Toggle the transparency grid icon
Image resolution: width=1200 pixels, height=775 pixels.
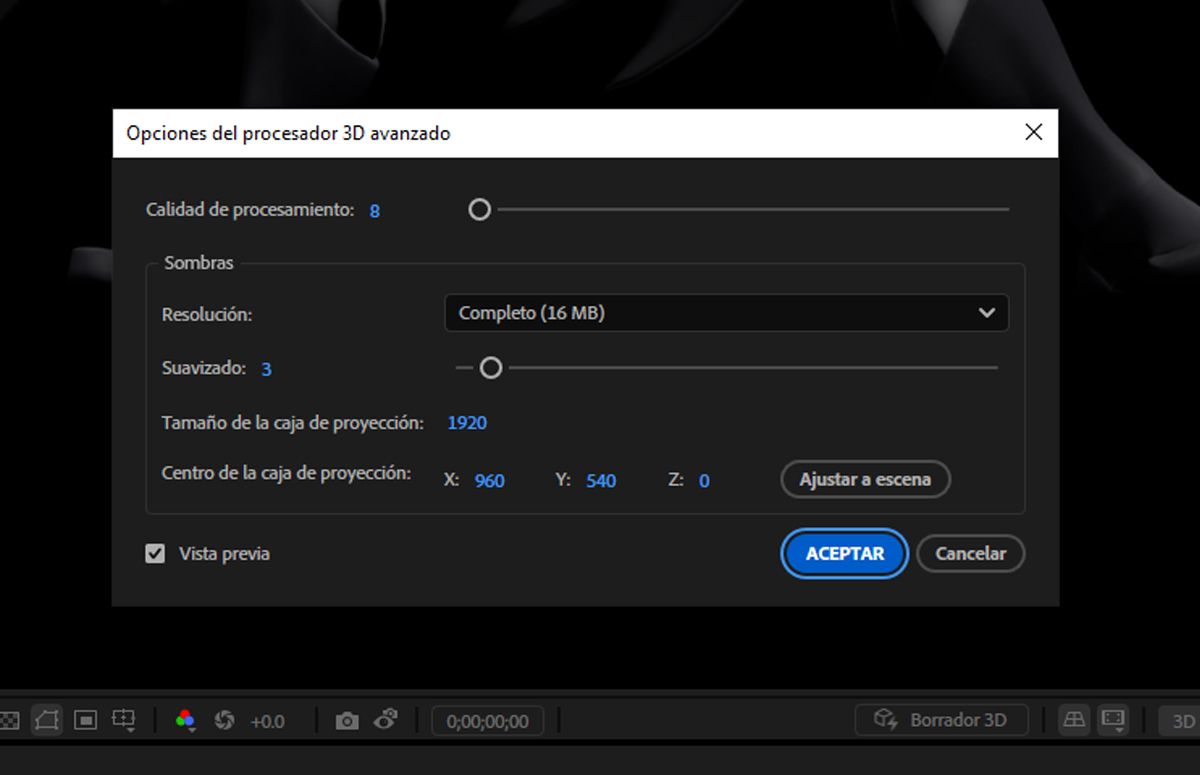click(10, 720)
